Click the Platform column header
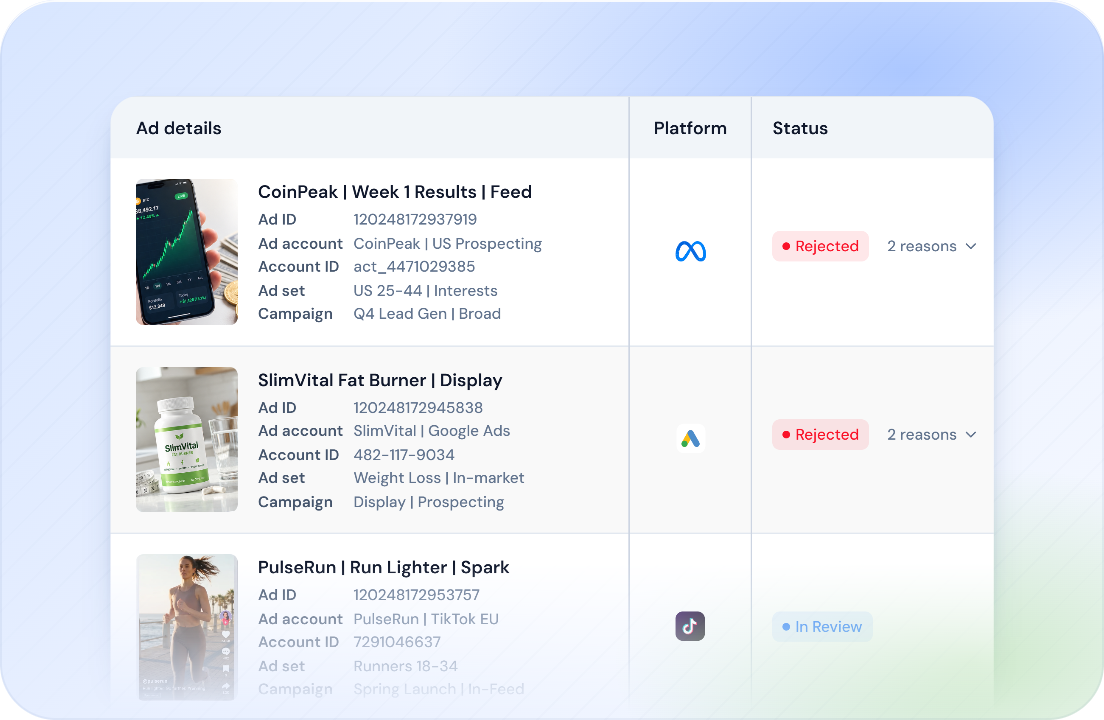Viewport: 1104px width, 720px height. 690,128
